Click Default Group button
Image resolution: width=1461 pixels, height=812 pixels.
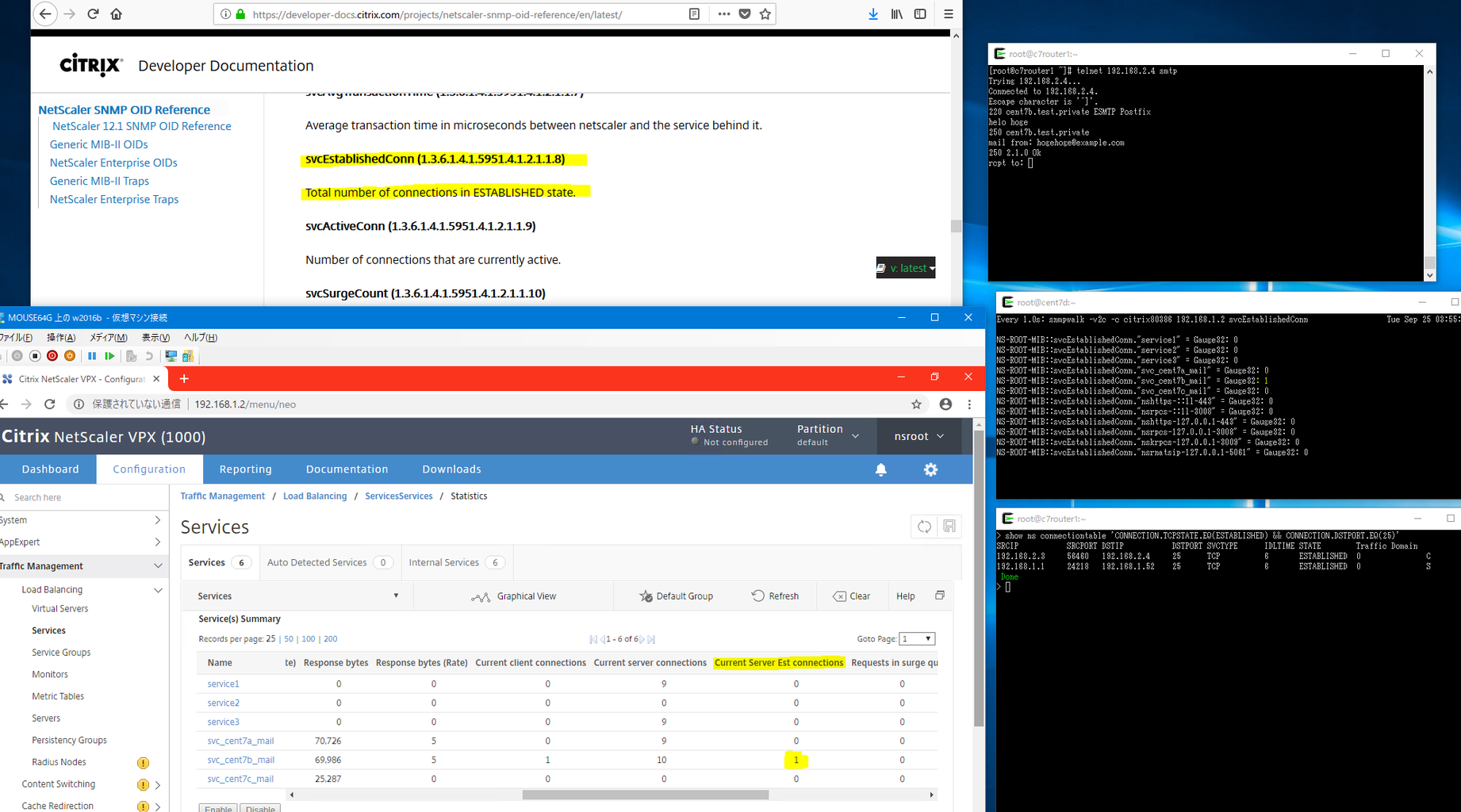tap(676, 596)
